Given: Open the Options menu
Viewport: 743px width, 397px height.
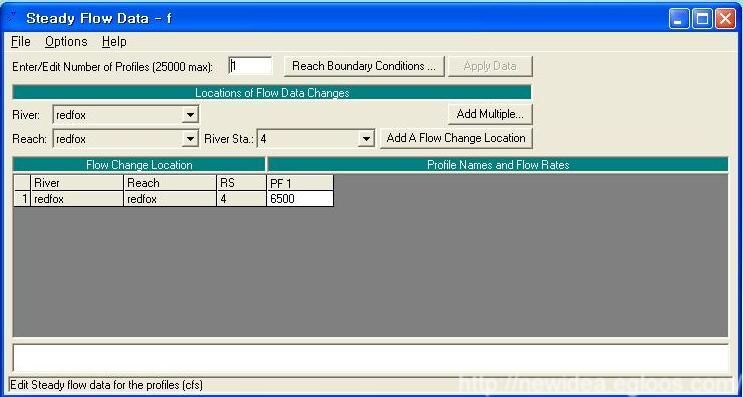Looking at the screenshot, I should click(66, 42).
